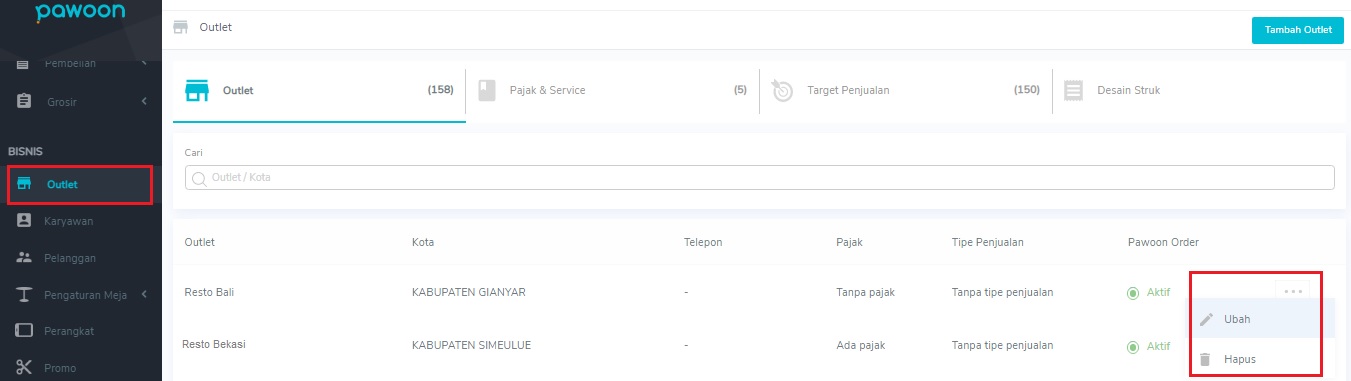
Task: Click the Tambah Outlet button
Action: point(1298,30)
